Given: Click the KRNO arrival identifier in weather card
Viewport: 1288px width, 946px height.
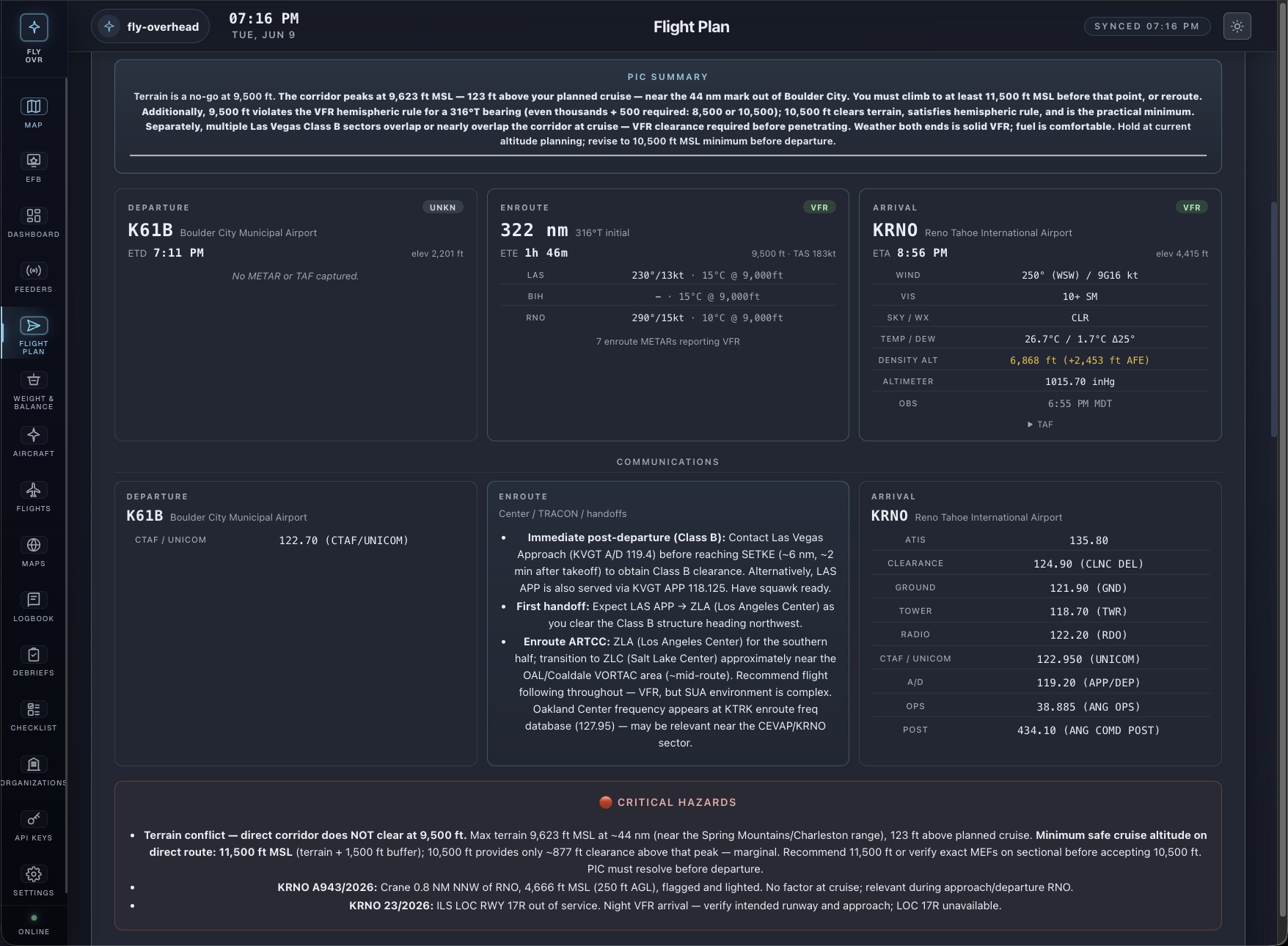Looking at the screenshot, I should [895, 230].
